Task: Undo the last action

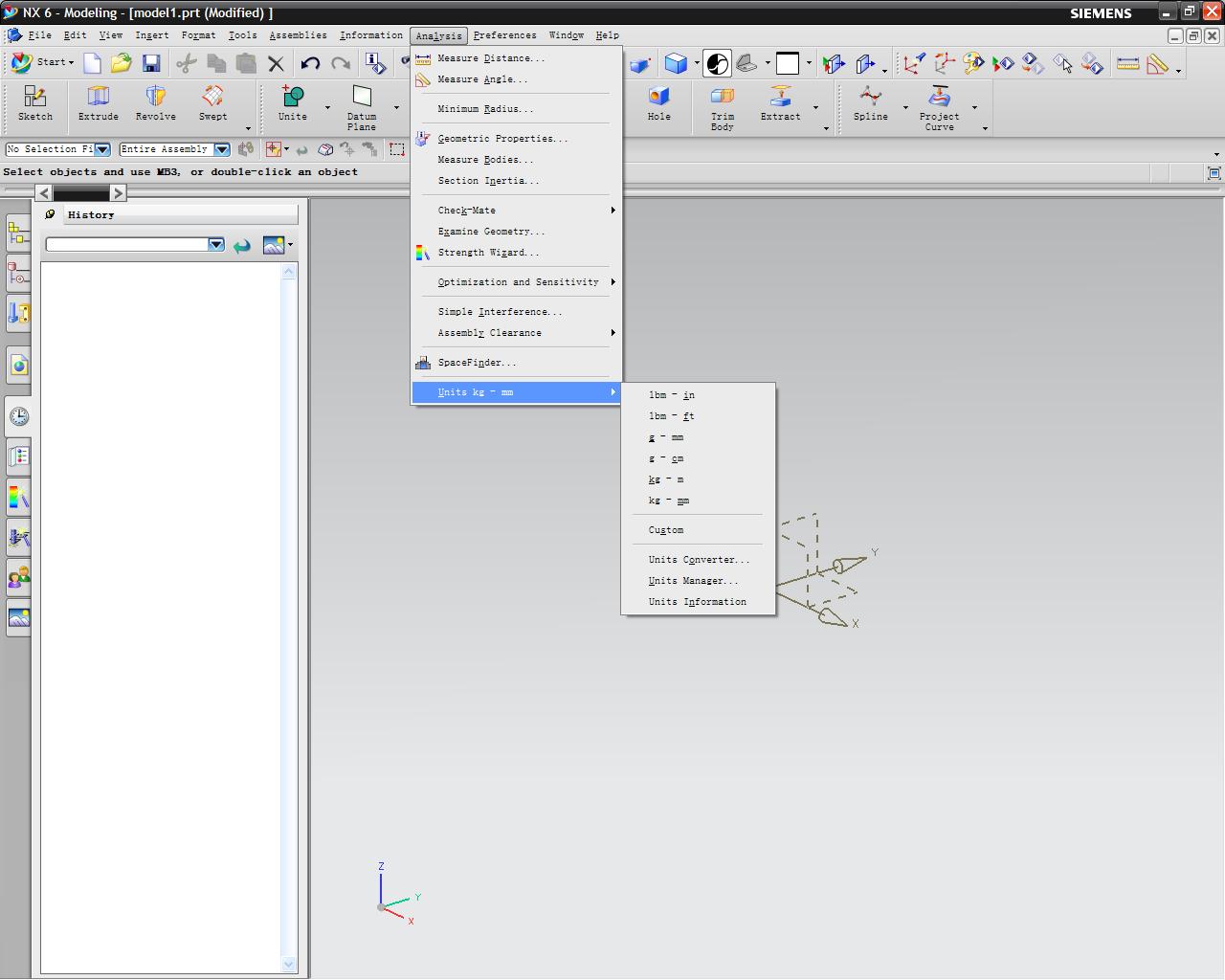Action: tap(310, 64)
